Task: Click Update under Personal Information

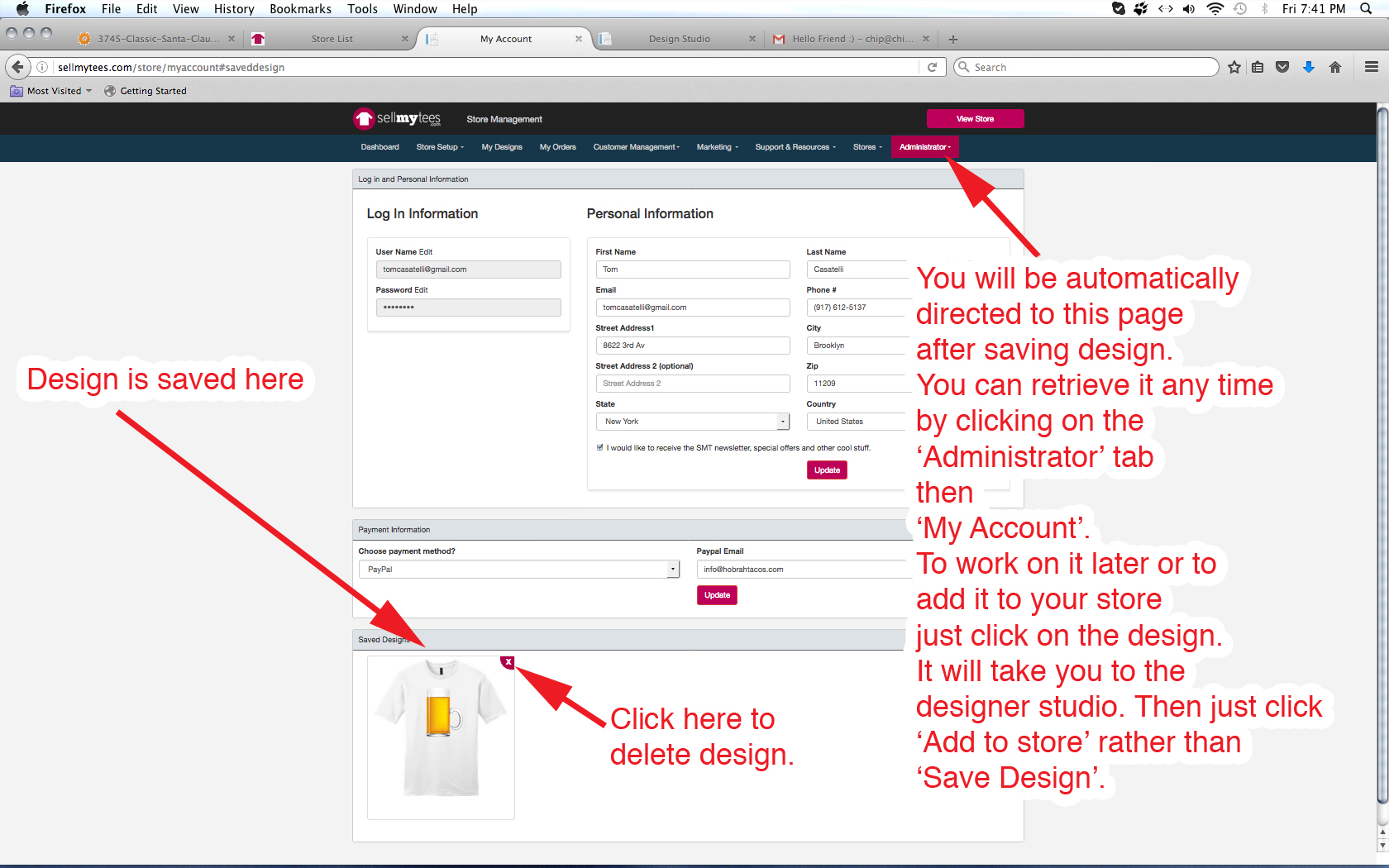Action: (827, 470)
